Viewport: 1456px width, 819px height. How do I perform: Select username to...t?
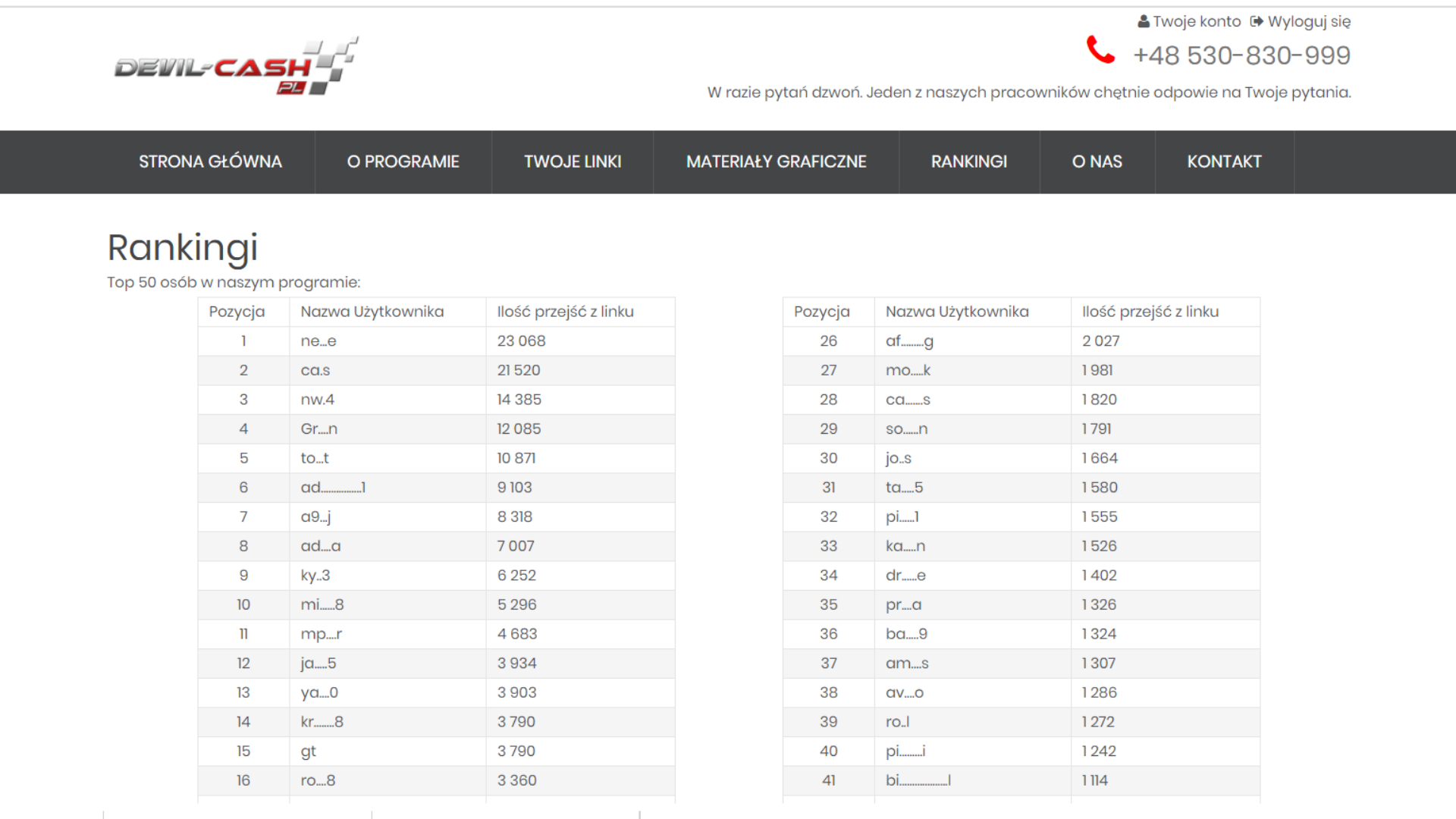click(315, 459)
